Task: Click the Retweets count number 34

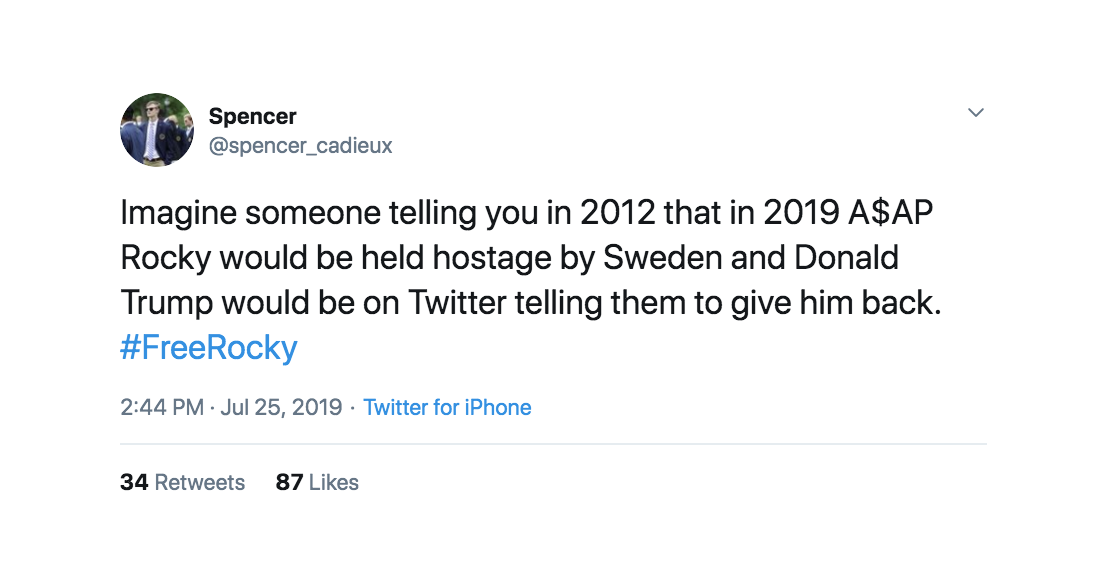Action: (x=134, y=482)
